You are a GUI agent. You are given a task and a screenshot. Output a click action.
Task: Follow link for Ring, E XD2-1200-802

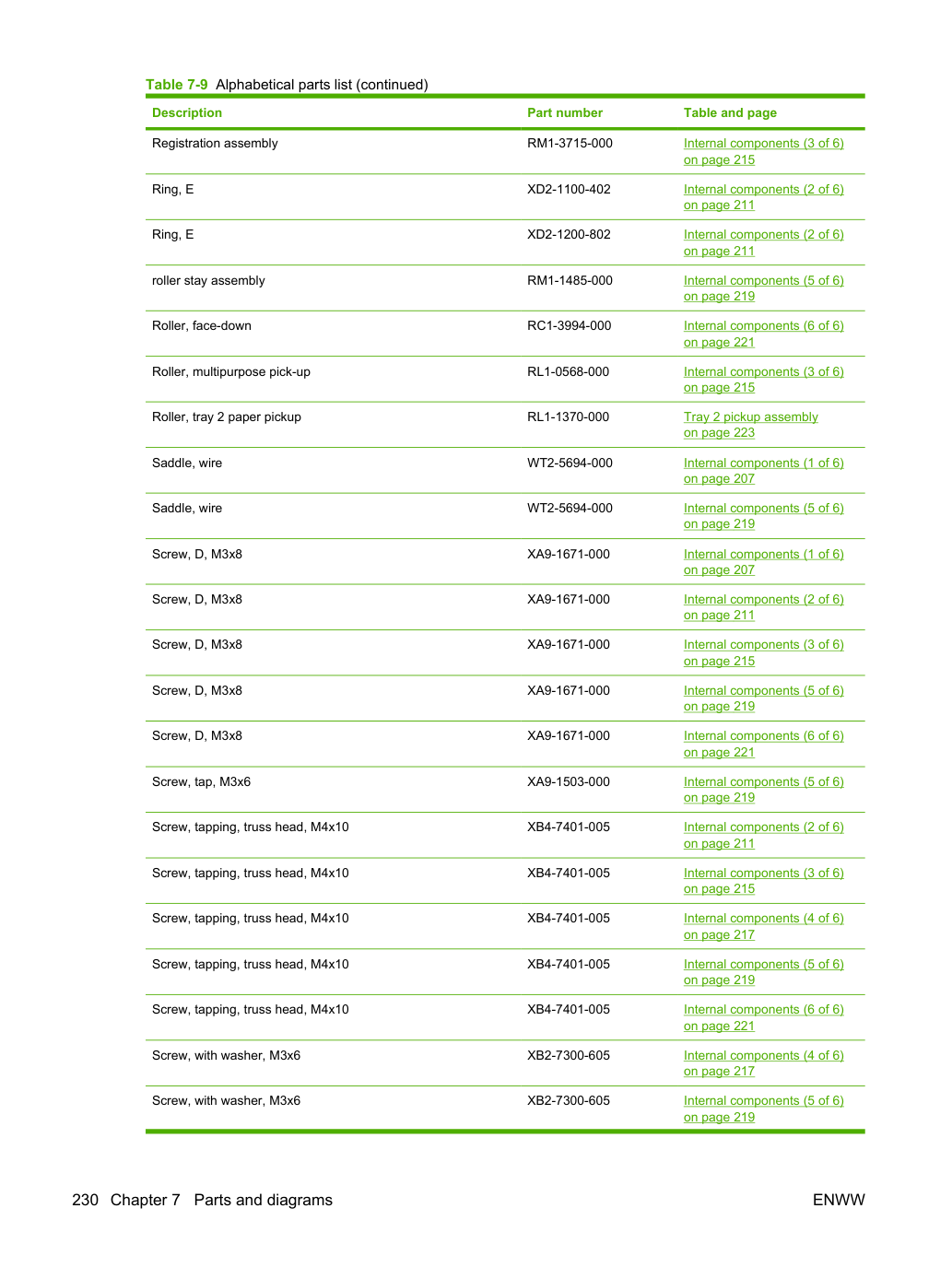tap(763, 243)
